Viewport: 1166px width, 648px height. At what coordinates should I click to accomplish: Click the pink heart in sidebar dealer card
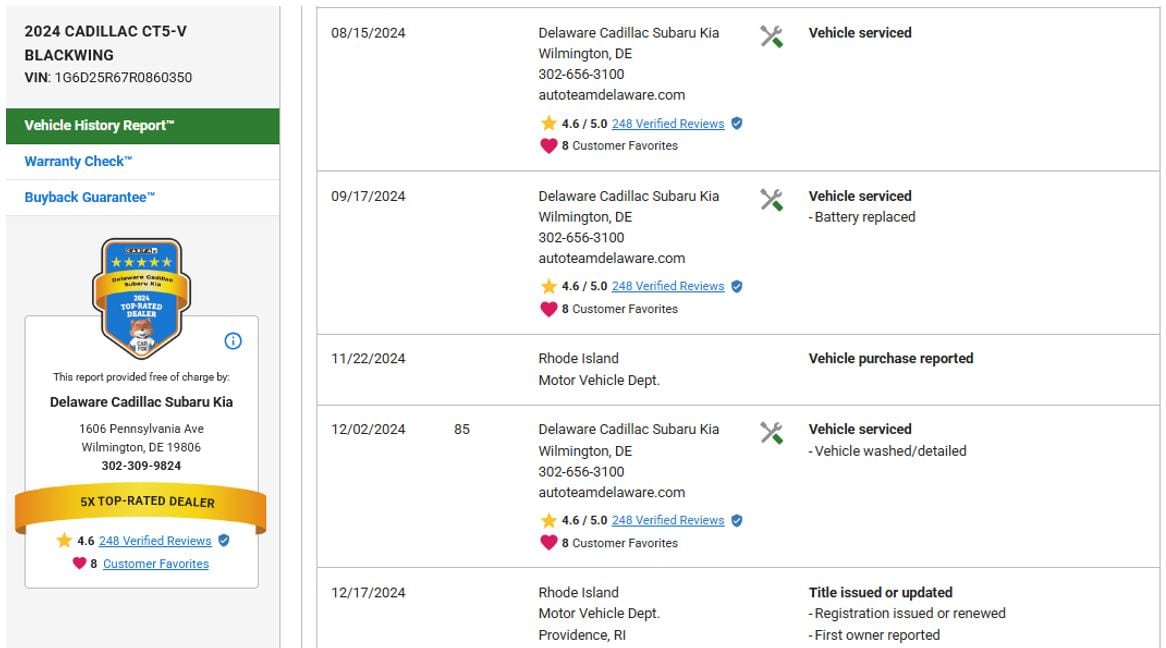click(79, 563)
